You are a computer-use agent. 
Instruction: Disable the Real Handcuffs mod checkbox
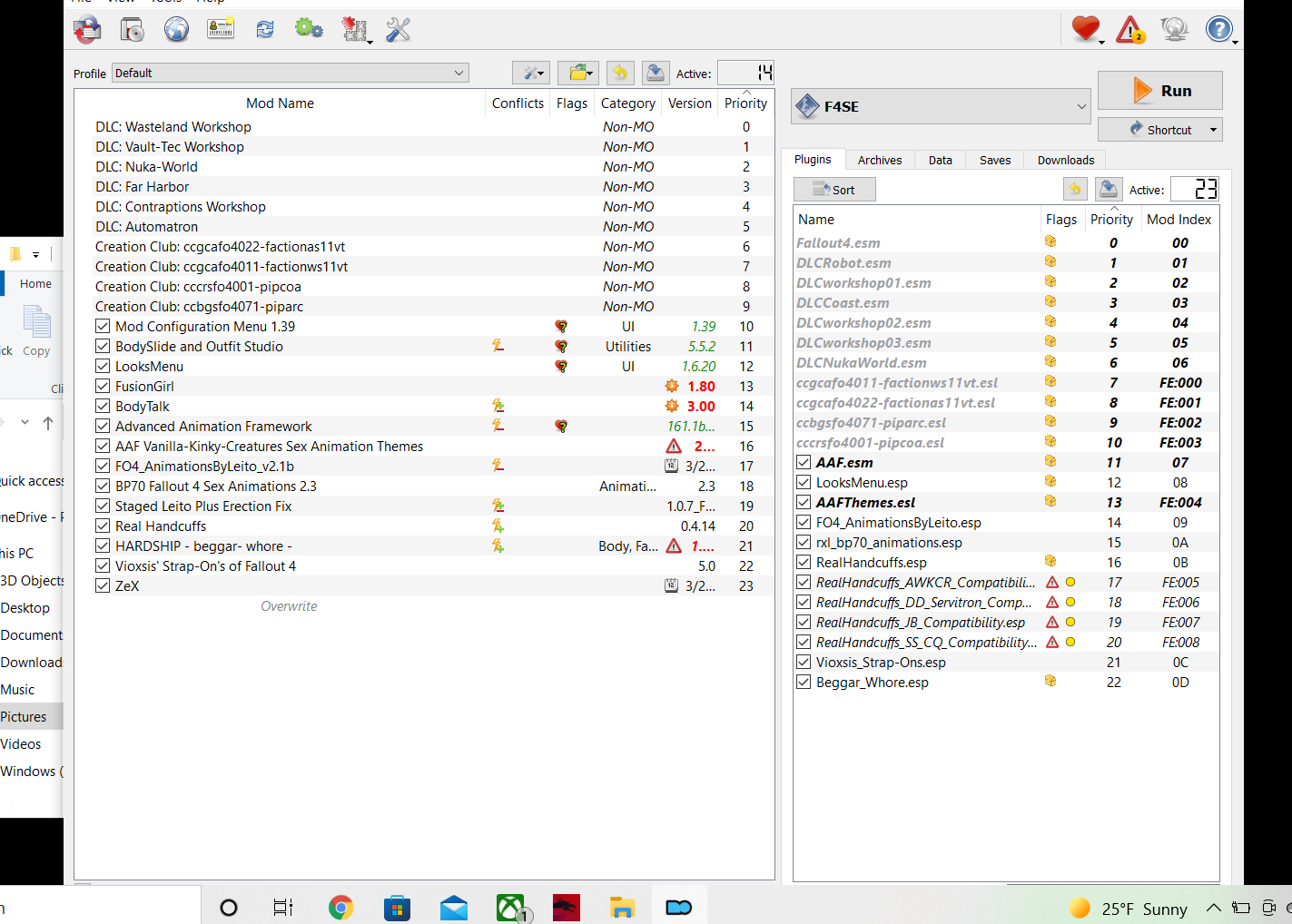[x=104, y=526]
